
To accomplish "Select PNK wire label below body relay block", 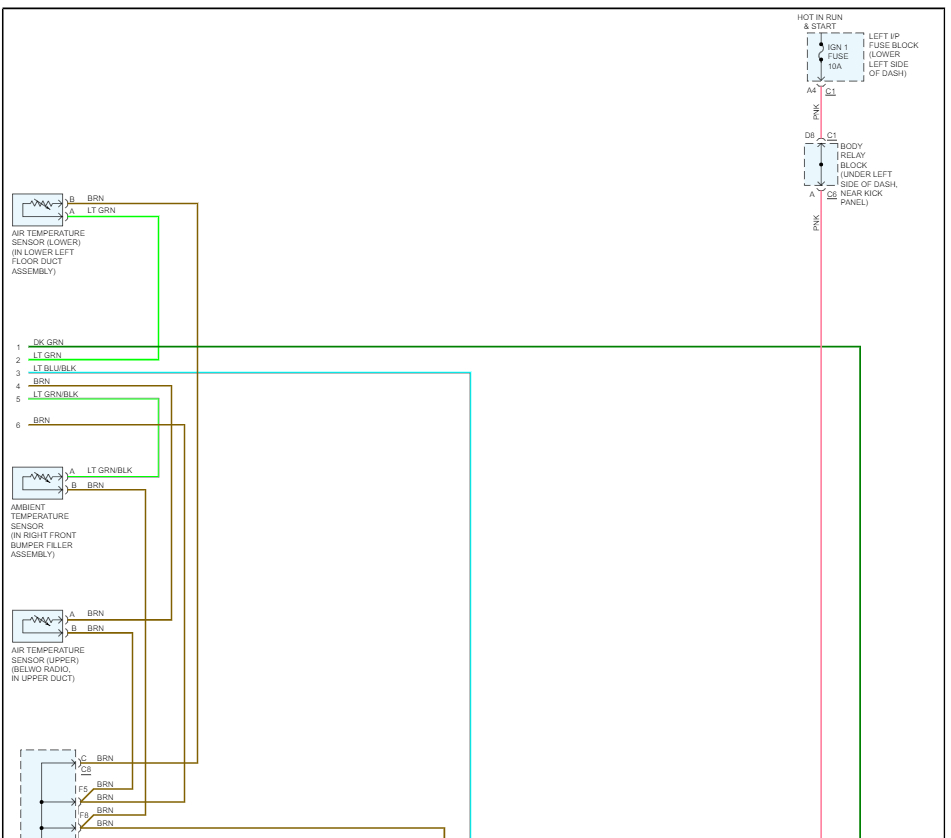I will coord(816,223).
